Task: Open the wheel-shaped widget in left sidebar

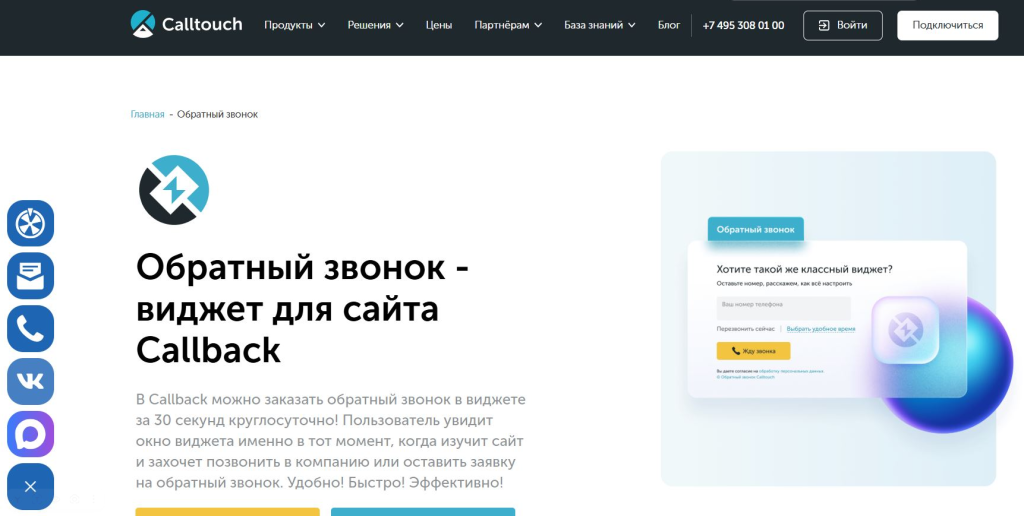Action: 31,223
